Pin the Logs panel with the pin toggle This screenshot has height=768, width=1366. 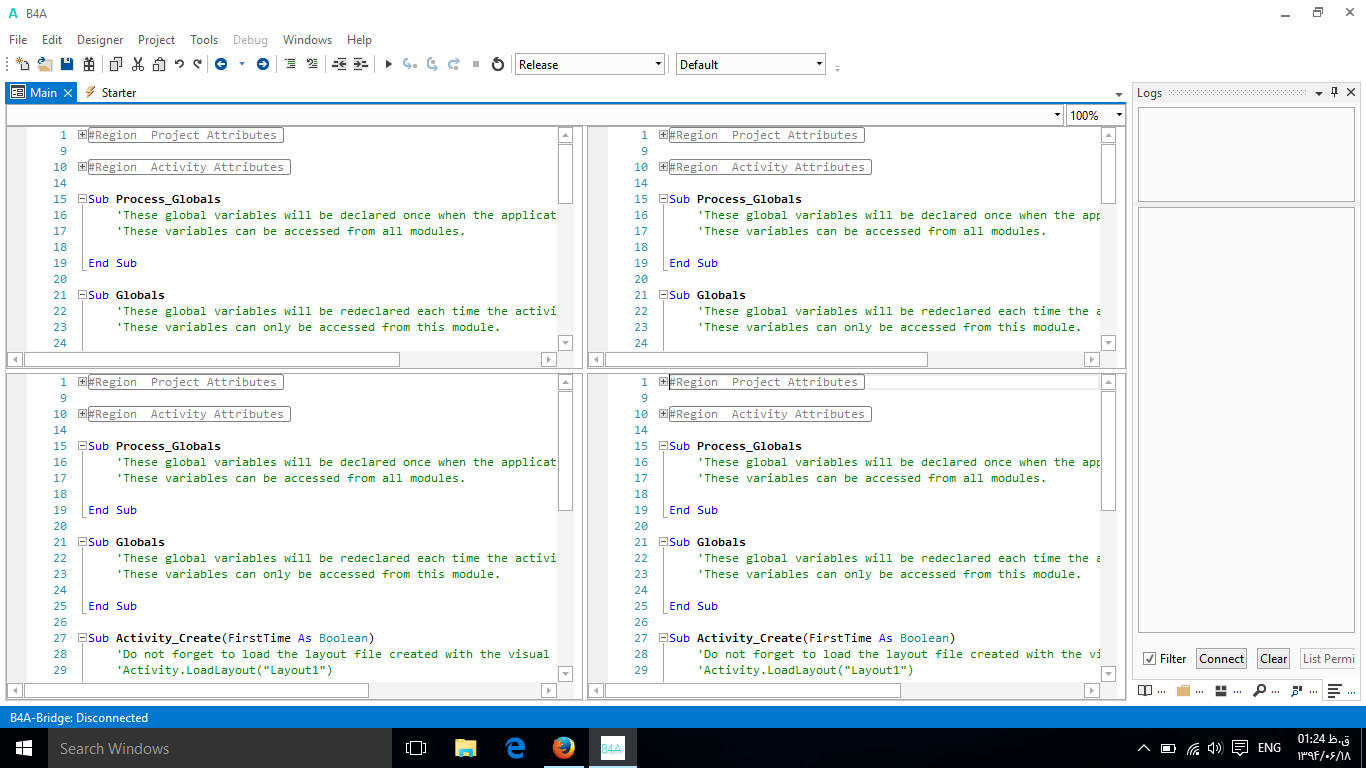point(1334,92)
